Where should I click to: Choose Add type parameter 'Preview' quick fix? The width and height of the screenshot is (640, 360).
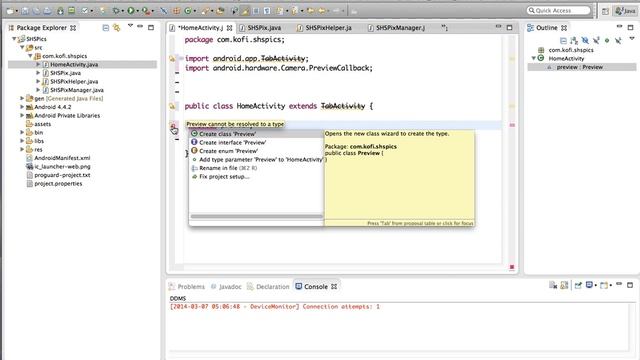[x=256, y=160]
